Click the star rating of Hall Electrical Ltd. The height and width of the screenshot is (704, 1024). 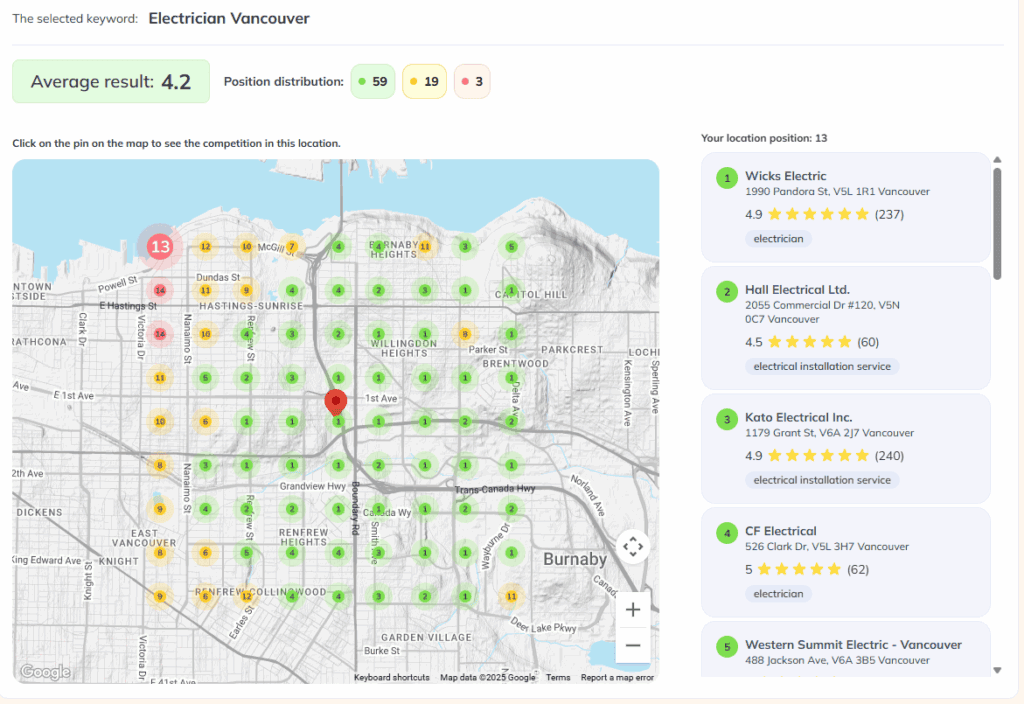810,342
